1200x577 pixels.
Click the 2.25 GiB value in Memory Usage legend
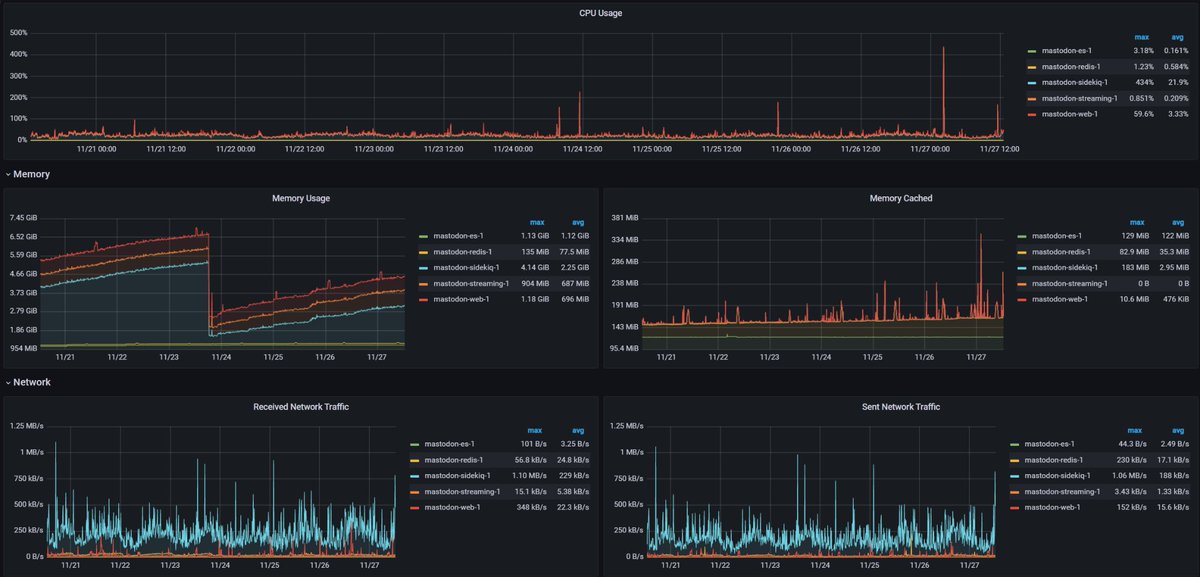tap(574, 267)
